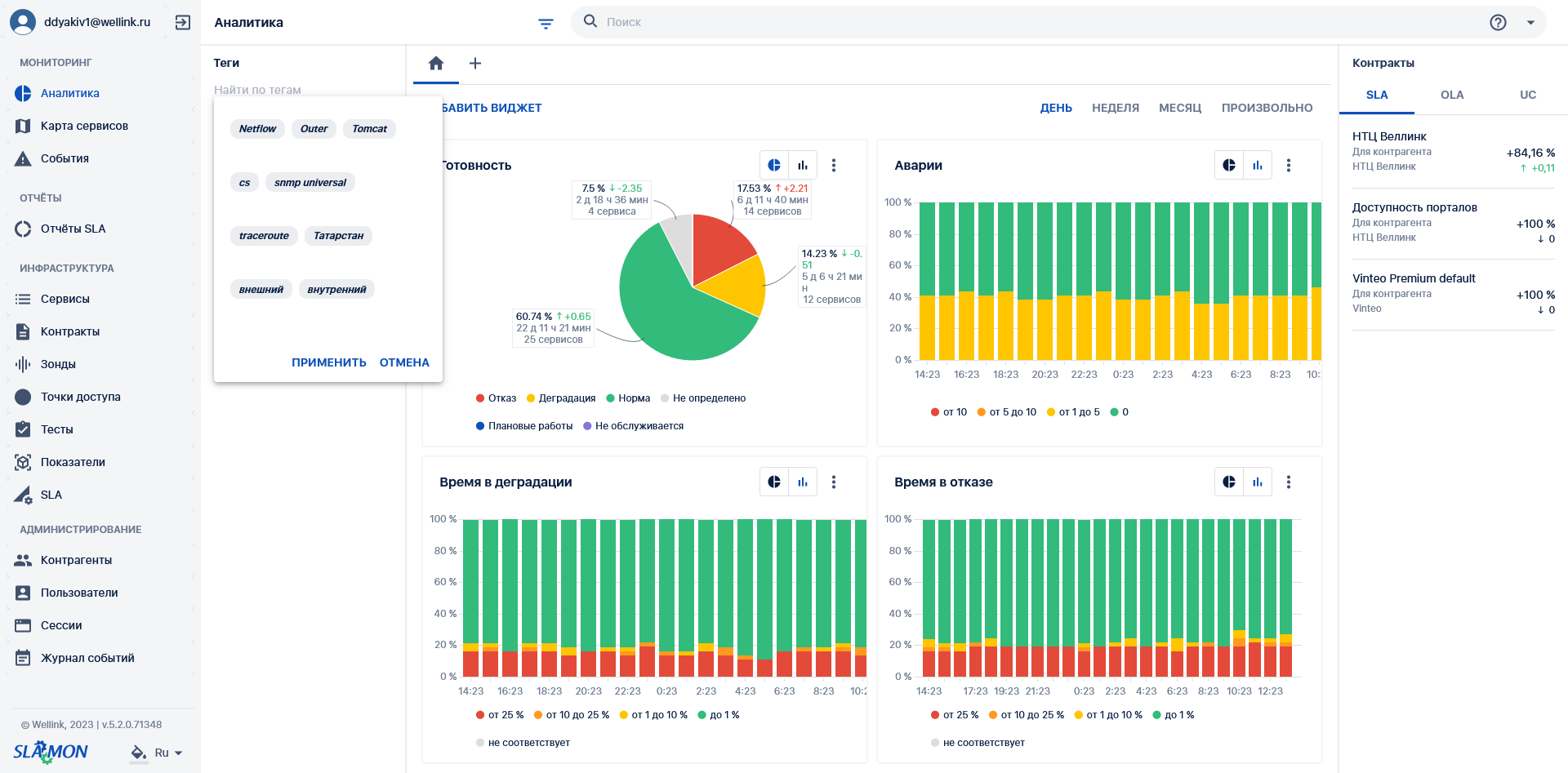Open Пользователи in administration
Image resolution: width=1568 pixels, height=773 pixels.
tap(100, 593)
